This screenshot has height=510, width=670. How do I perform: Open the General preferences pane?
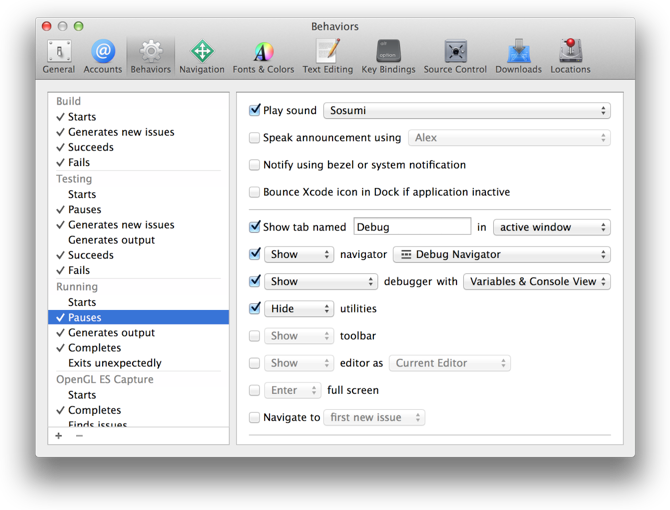[59, 57]
